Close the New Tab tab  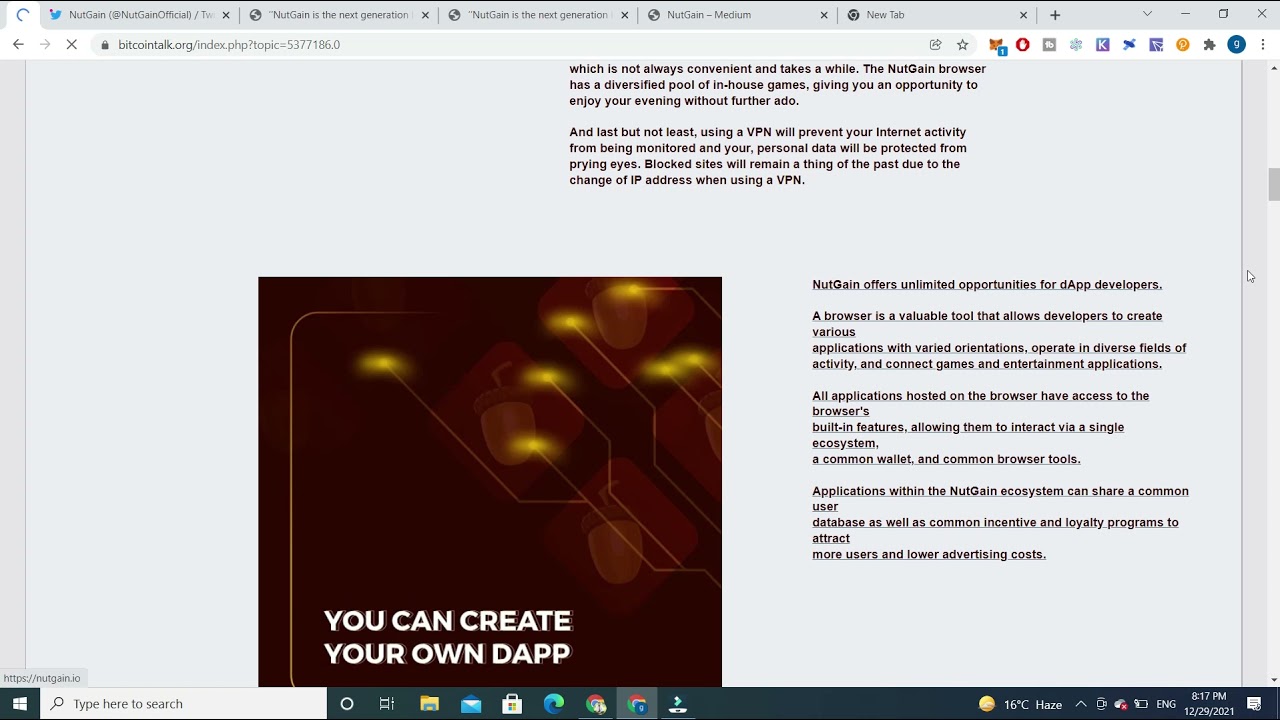tap(1023, 15)
